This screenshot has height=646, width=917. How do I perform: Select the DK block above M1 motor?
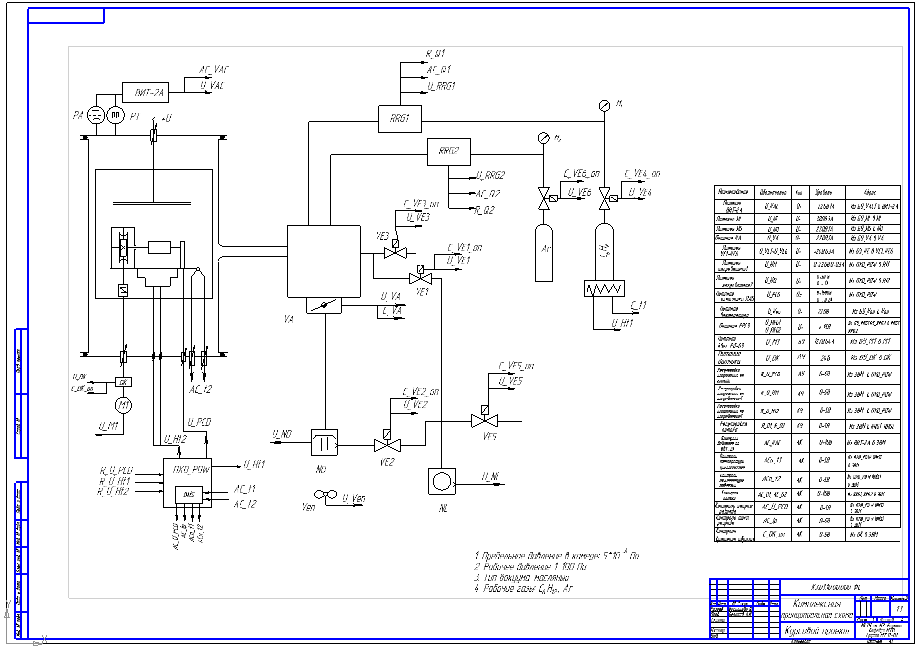pyautogui.click(x=123, y=382)
